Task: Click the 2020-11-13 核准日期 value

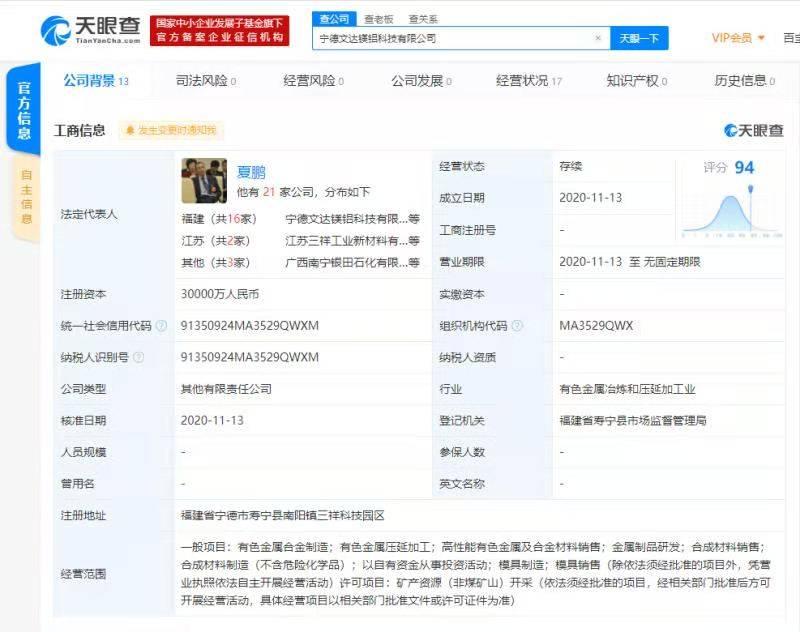Action: click(x=212, y=421)
